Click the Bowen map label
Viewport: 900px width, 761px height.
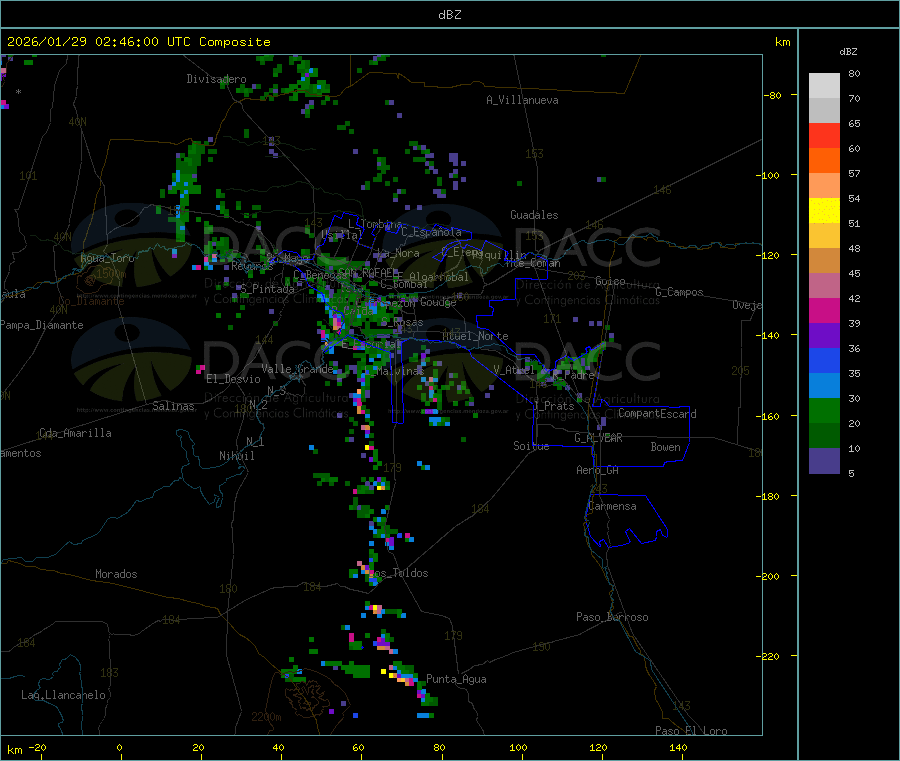click(666, 447)
